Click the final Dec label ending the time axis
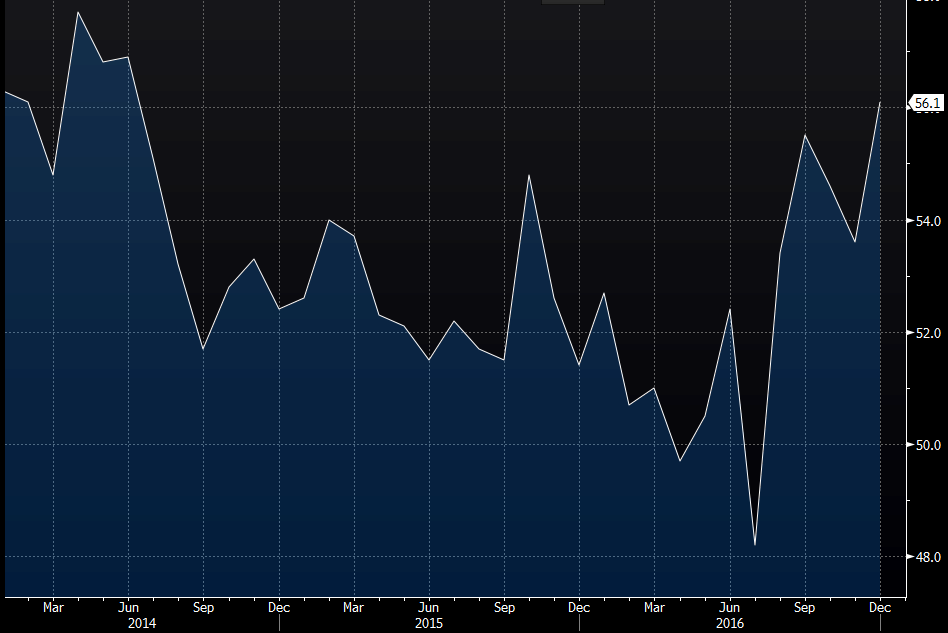This screenshot has height=633, width=948. [880, 608]
